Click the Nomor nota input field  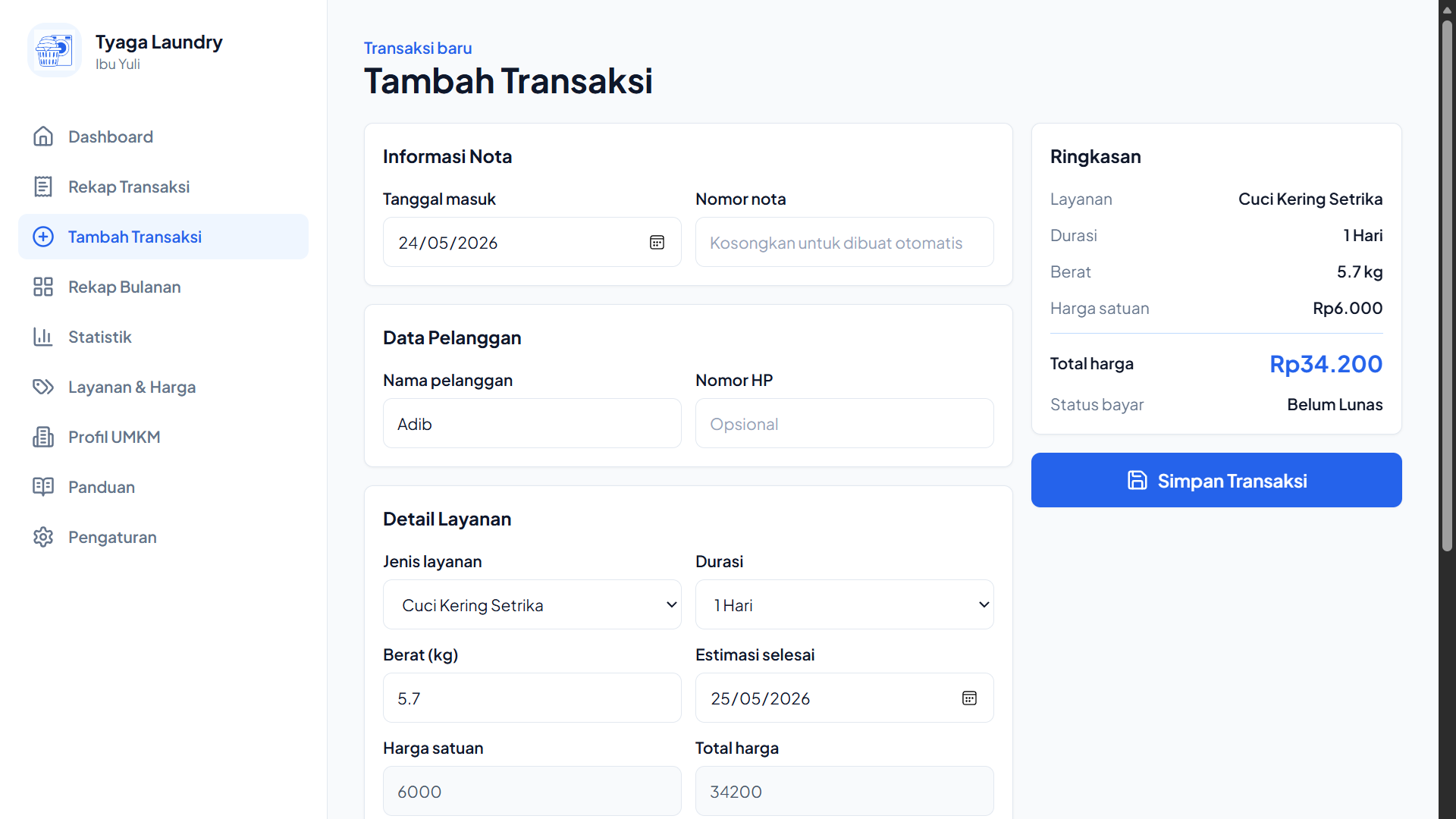point(844,242)
